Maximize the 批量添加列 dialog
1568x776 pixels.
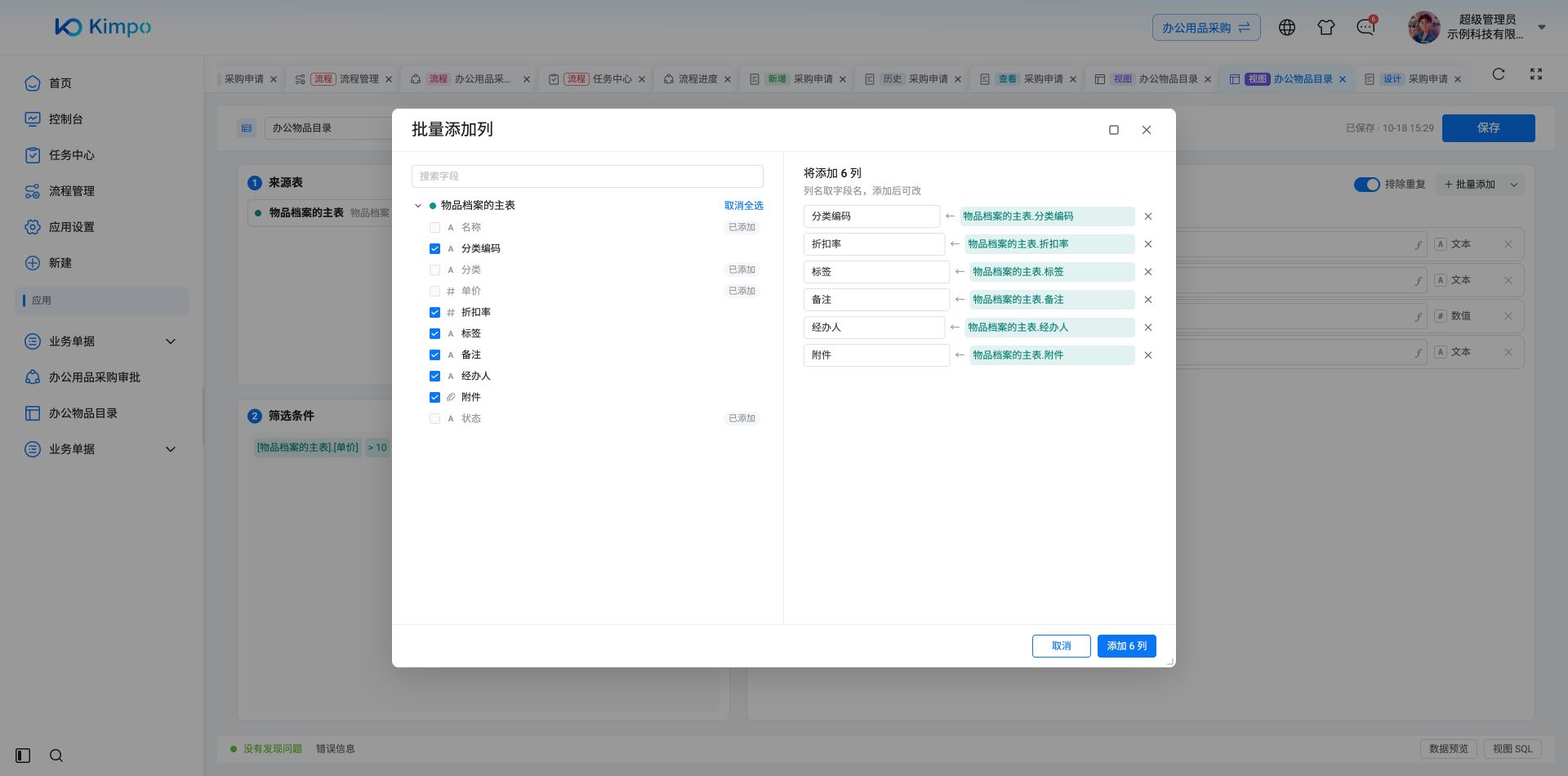click(1114, 130)
